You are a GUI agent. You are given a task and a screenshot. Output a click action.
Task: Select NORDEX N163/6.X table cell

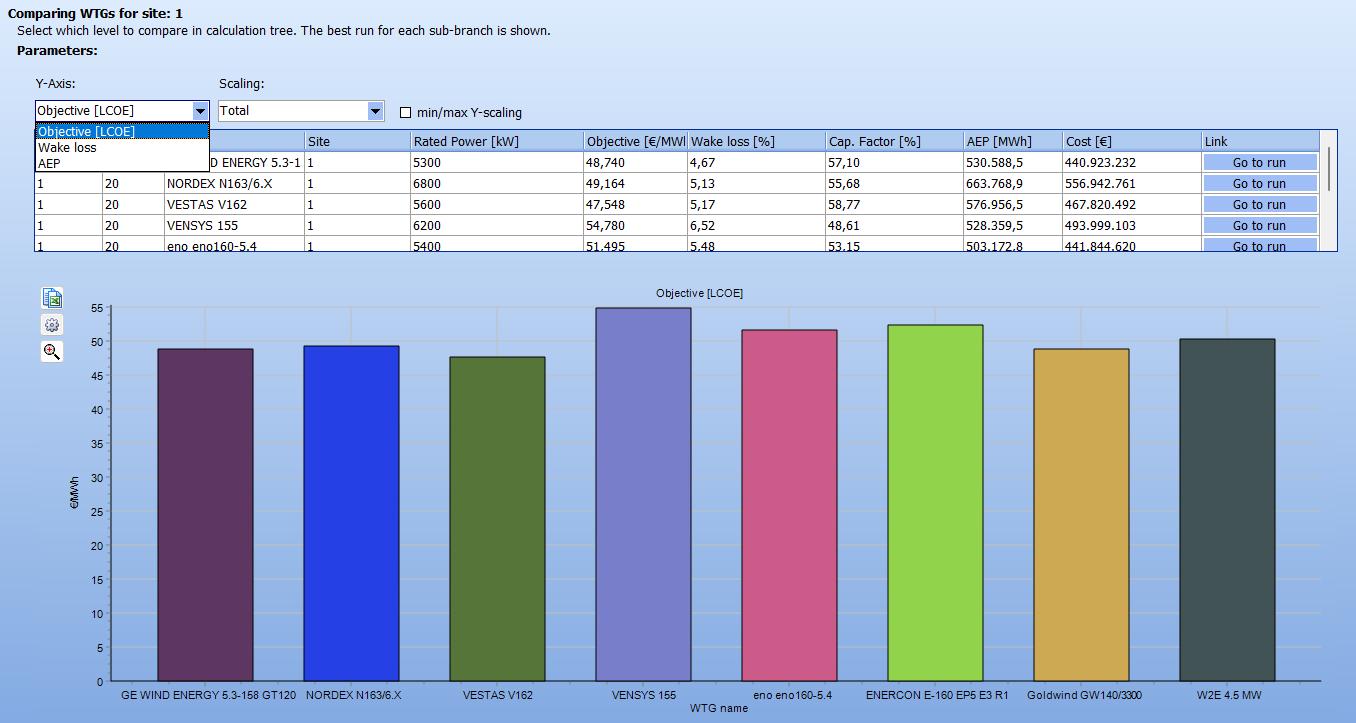tap(234, 183)
